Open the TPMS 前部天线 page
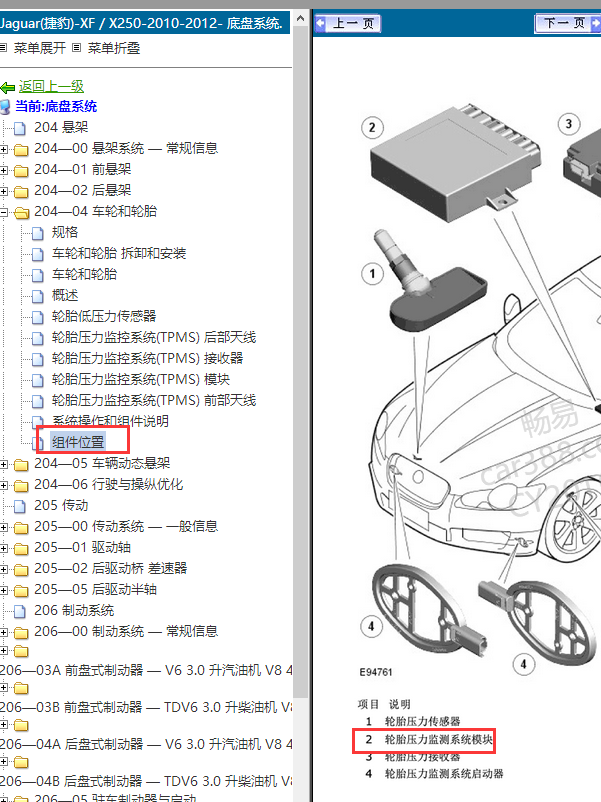The height and width of the screenshot is (802, 601). 154,400
